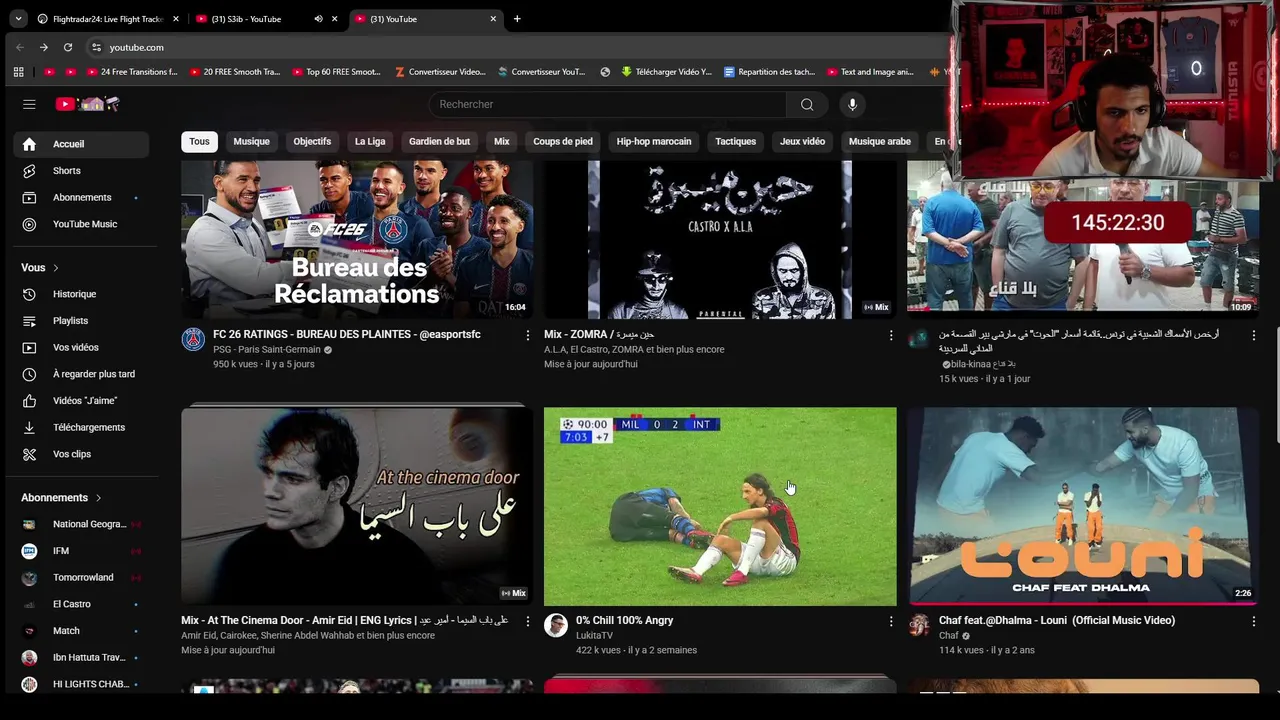
Task: Reload the page with browser refresh button
Action: [x=67, y=47]
